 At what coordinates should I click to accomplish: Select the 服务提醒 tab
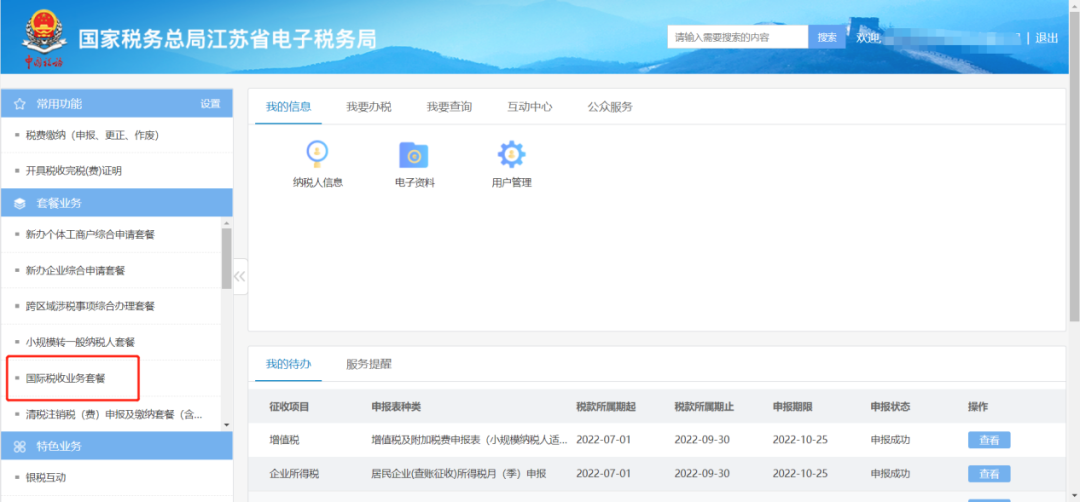click(x=368, y=364)
